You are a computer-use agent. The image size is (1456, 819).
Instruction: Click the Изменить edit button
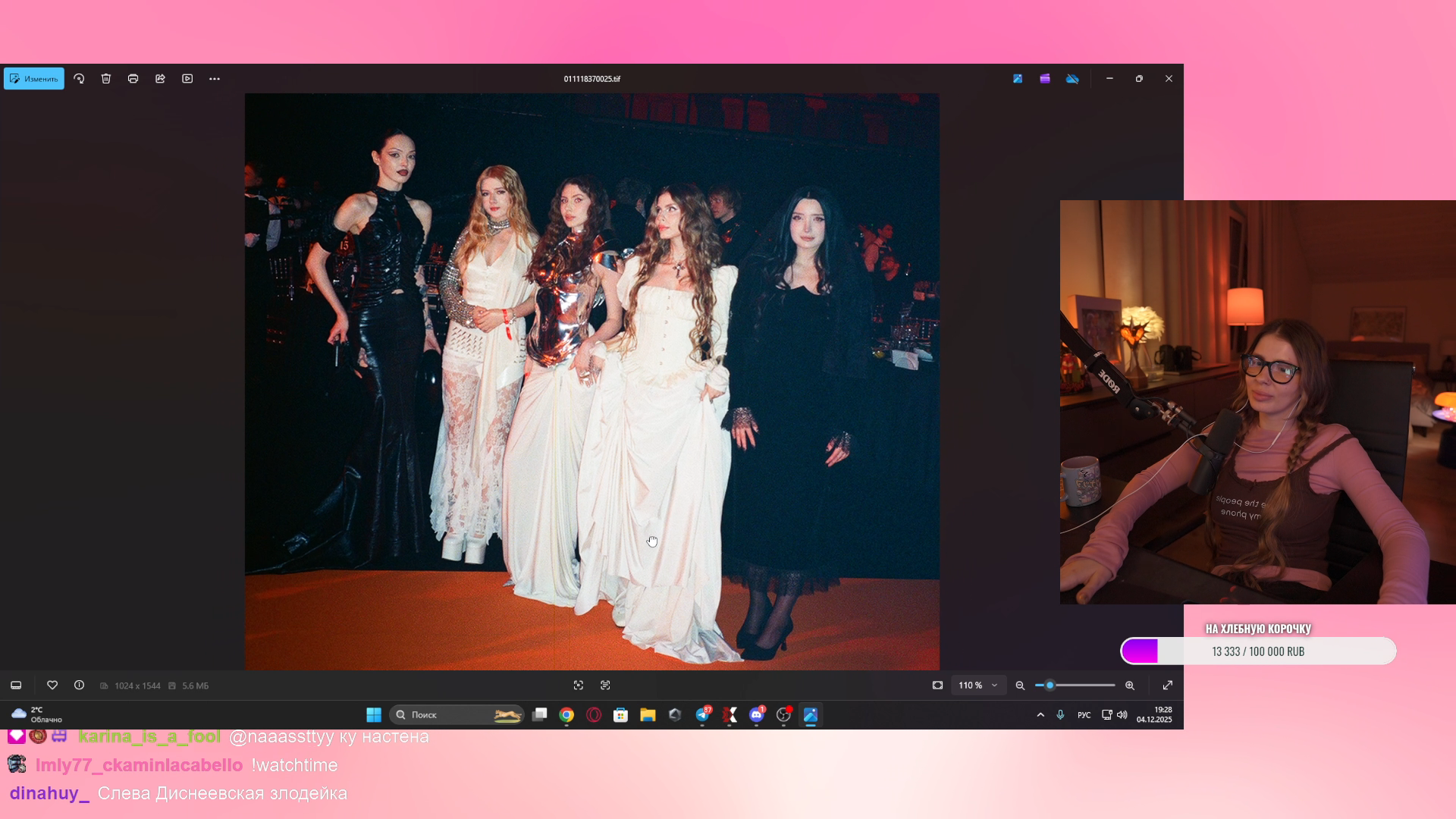click(x=34, y=79)
